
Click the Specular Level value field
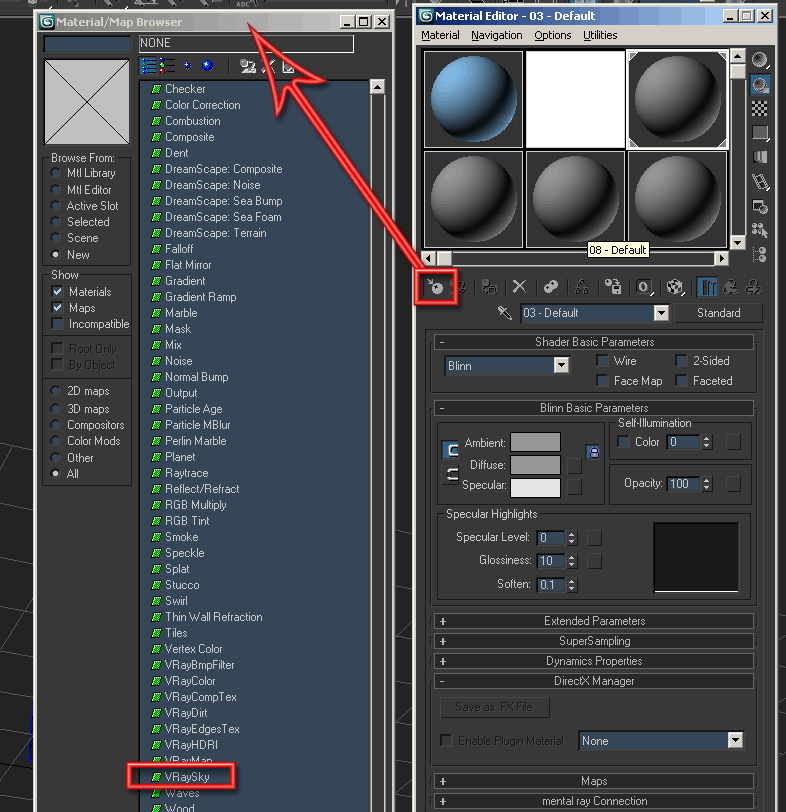pyautogui.click(x=550, y=538)
